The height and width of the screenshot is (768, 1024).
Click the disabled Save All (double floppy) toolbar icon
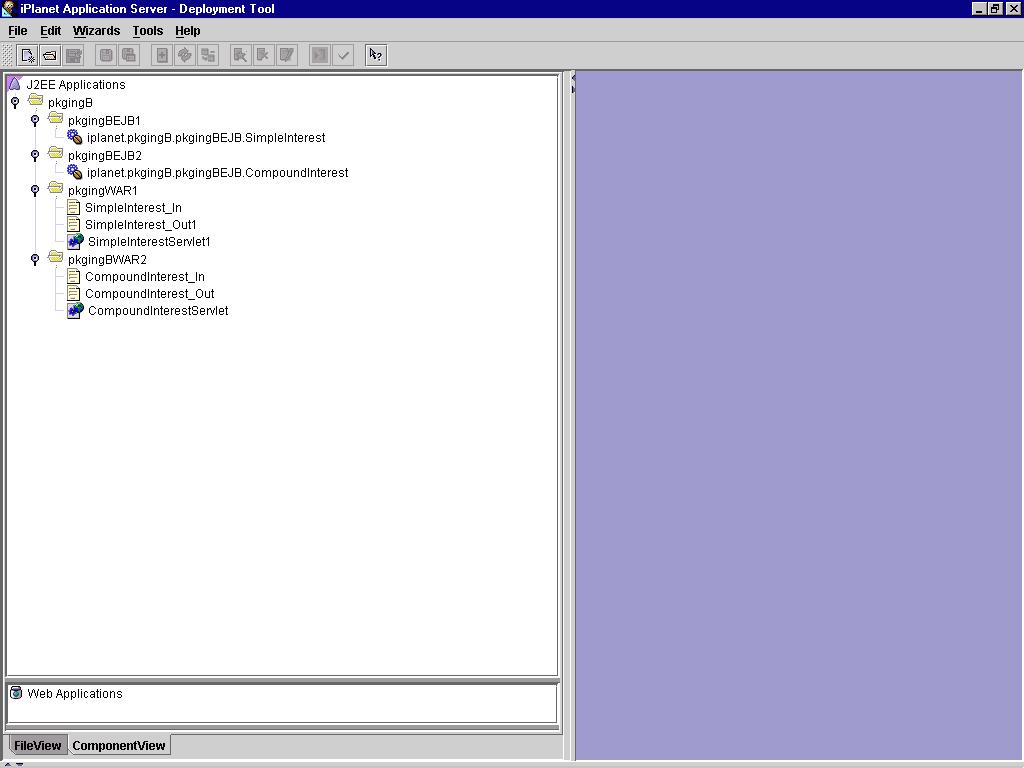click(x=129, y=56)
